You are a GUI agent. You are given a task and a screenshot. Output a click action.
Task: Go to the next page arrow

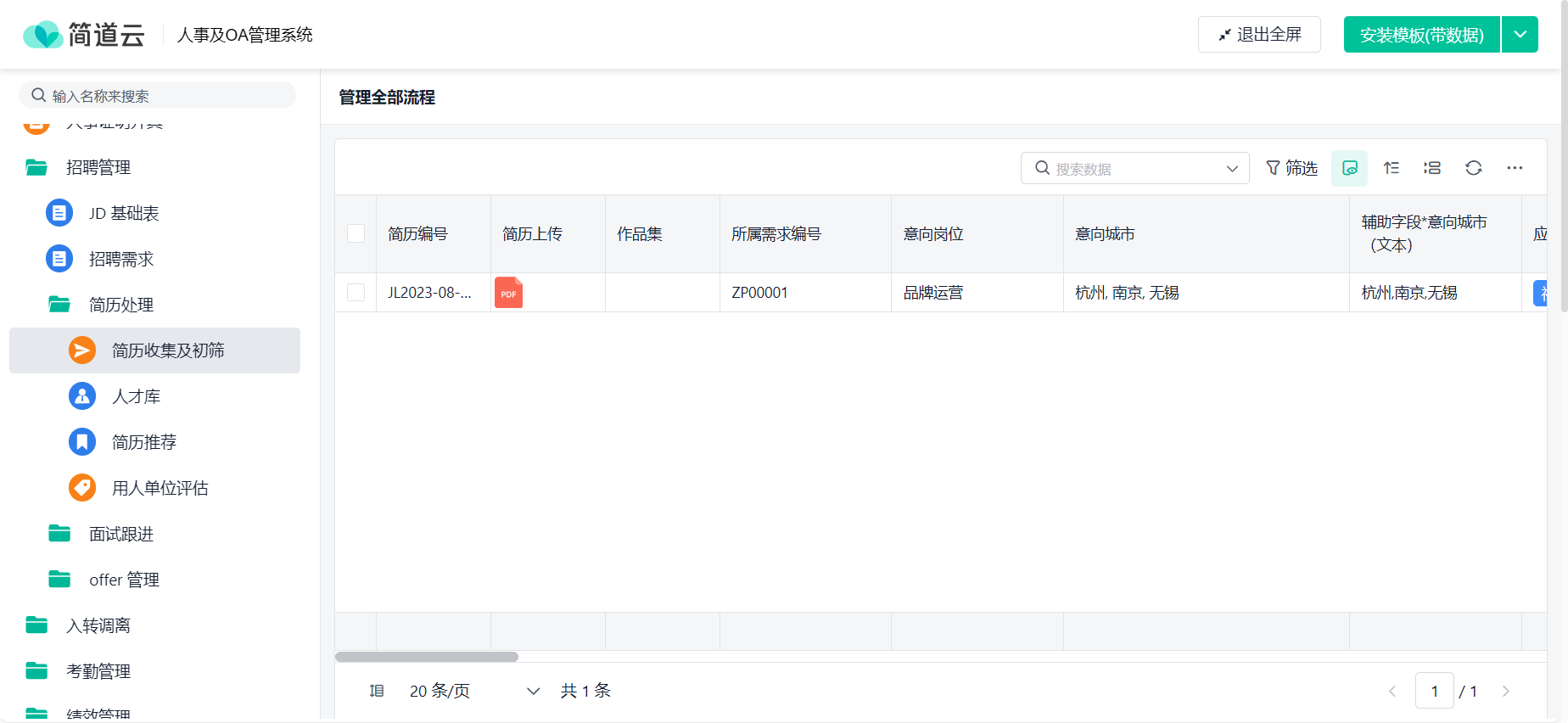pyautogui.click(x=1506, y=692)
